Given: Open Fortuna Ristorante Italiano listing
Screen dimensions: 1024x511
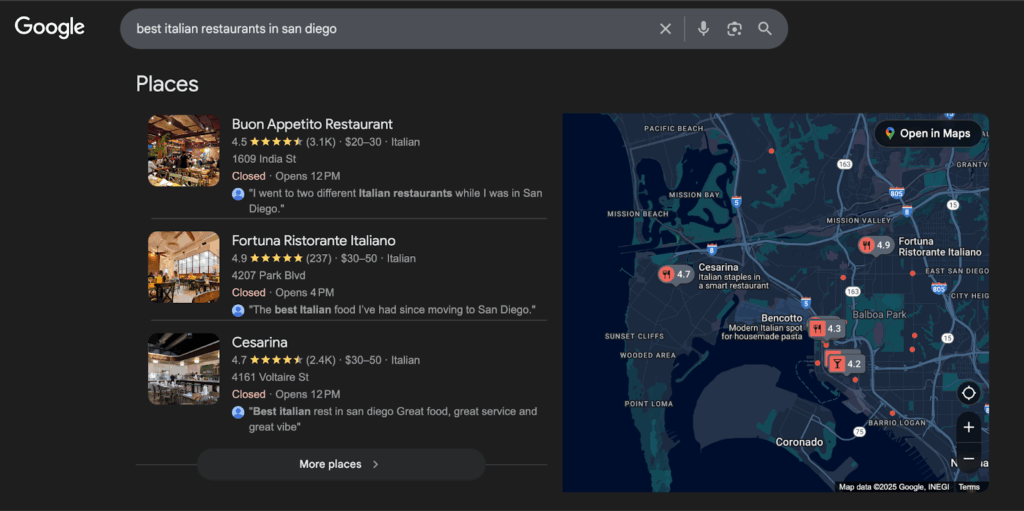Looking at the screenshot, I should point(313,240).
